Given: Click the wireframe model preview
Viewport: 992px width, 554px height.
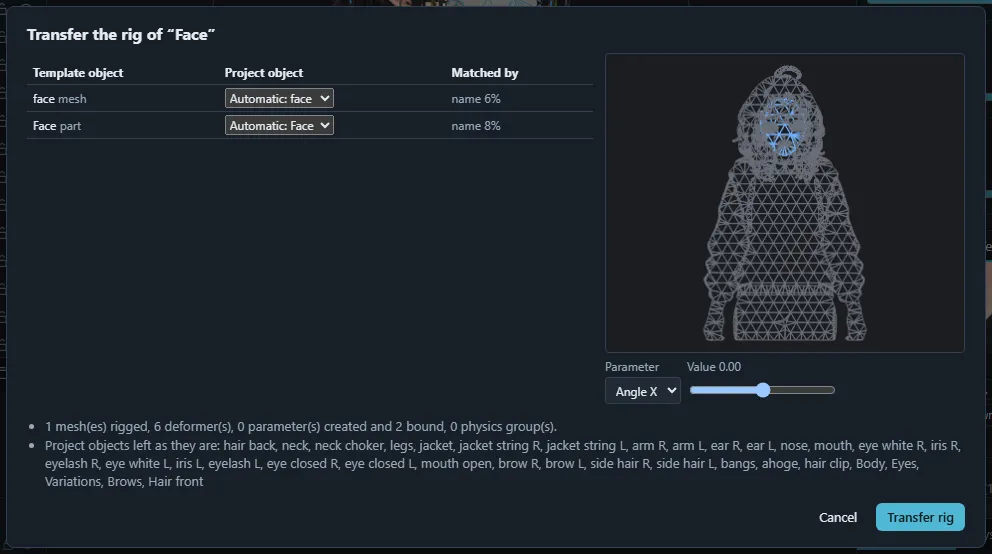Looking at the screenshot, I should point(784,203).
